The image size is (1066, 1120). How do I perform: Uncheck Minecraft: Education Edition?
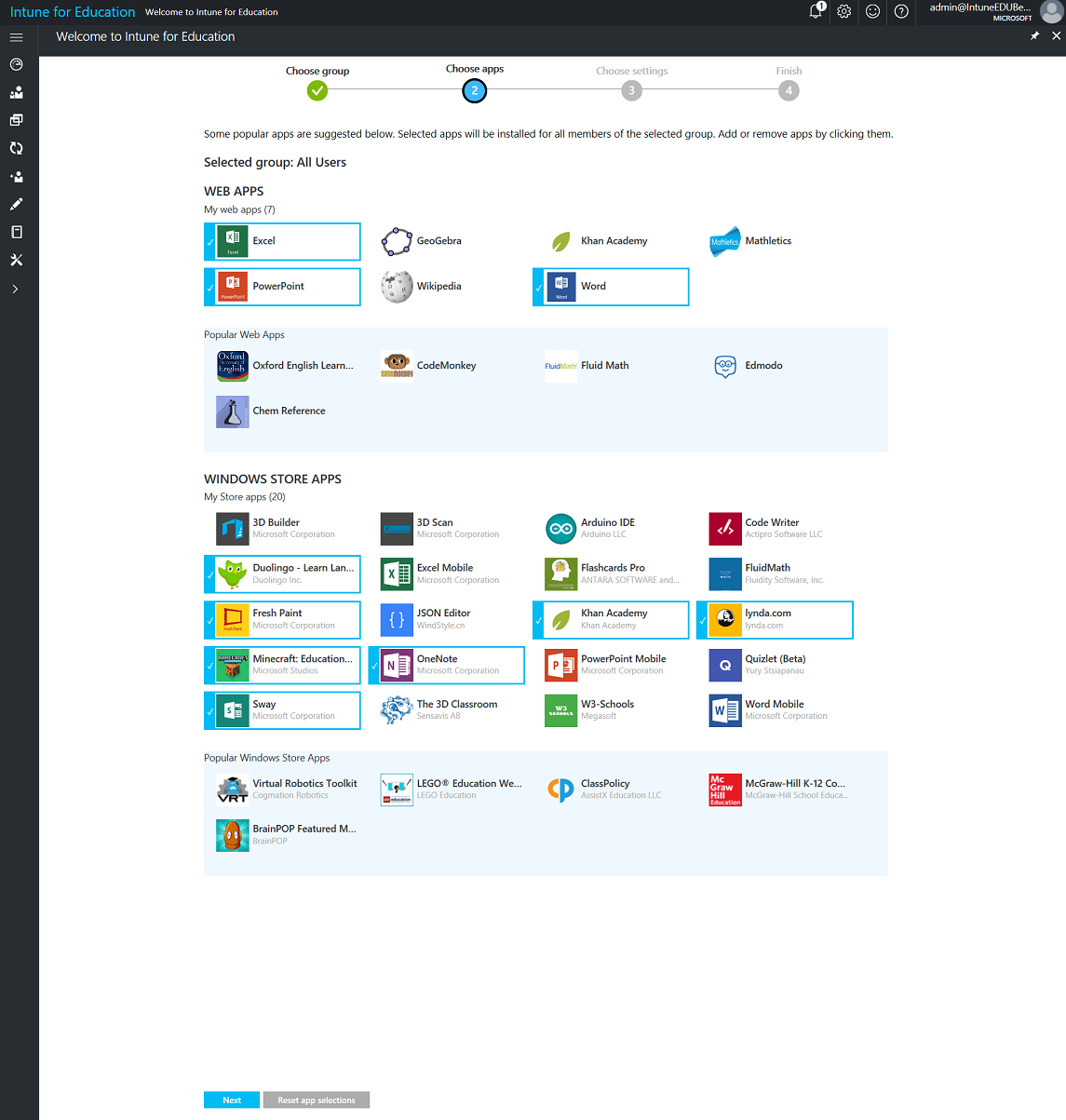282,666
